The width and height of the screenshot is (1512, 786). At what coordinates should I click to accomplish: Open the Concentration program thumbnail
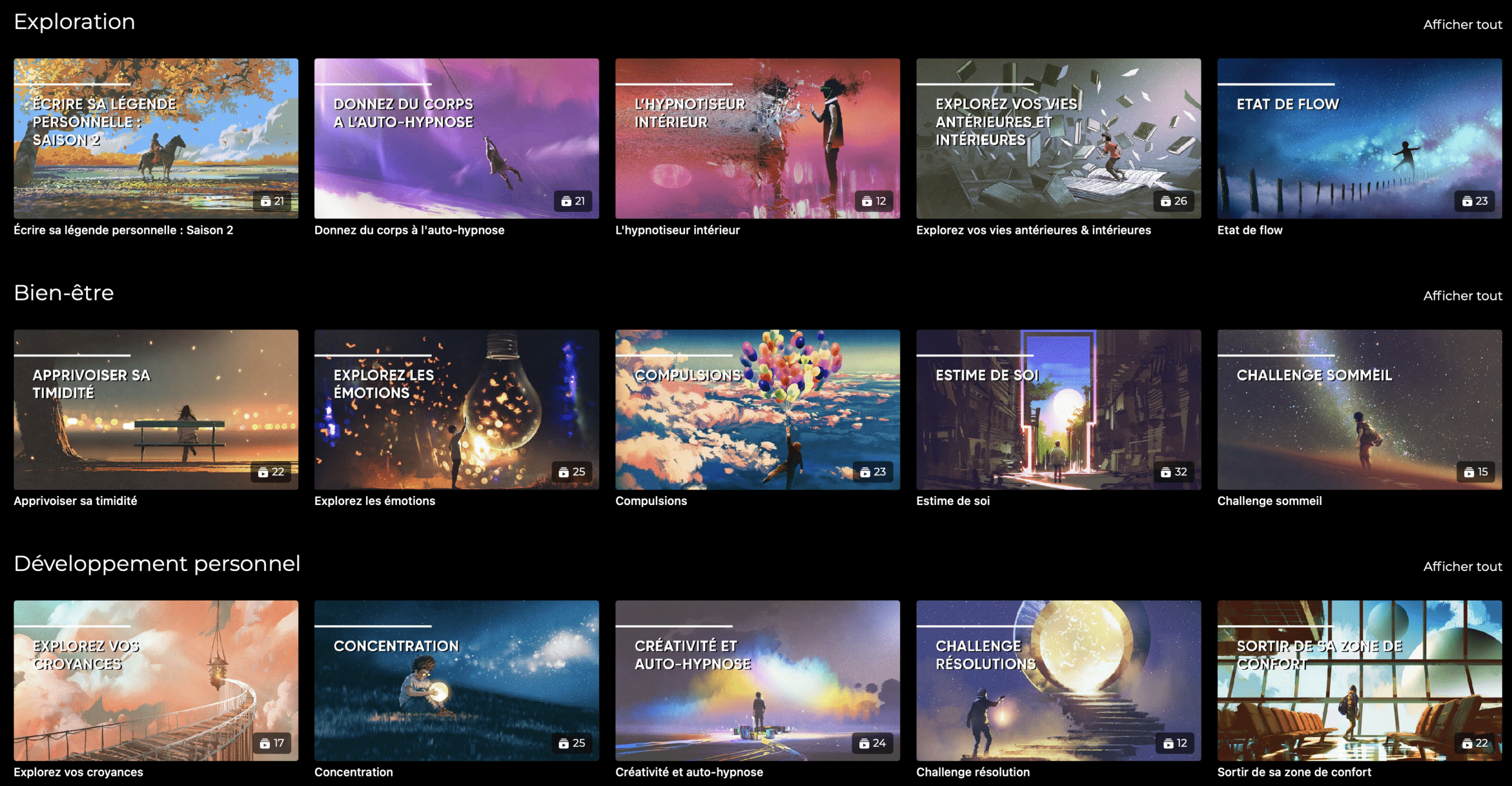pyautogui.click(x=456, y=680)
